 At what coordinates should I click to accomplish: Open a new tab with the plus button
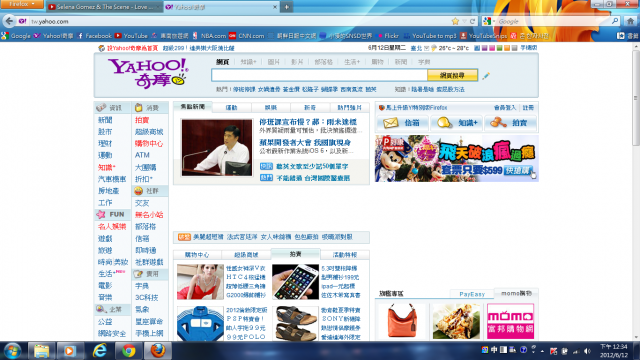pos(287,7)
